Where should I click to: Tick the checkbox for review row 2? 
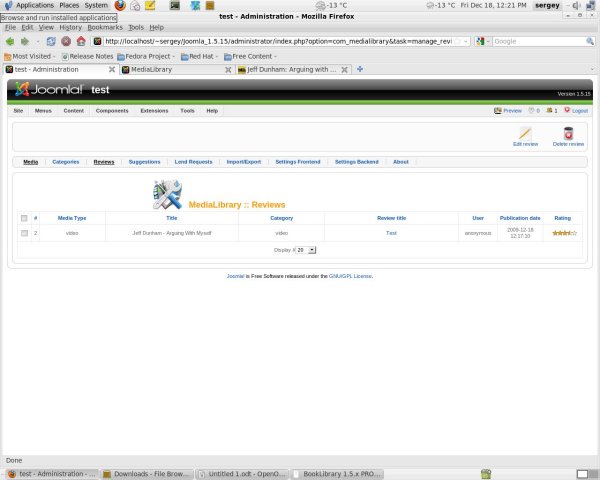pos(24,233)
